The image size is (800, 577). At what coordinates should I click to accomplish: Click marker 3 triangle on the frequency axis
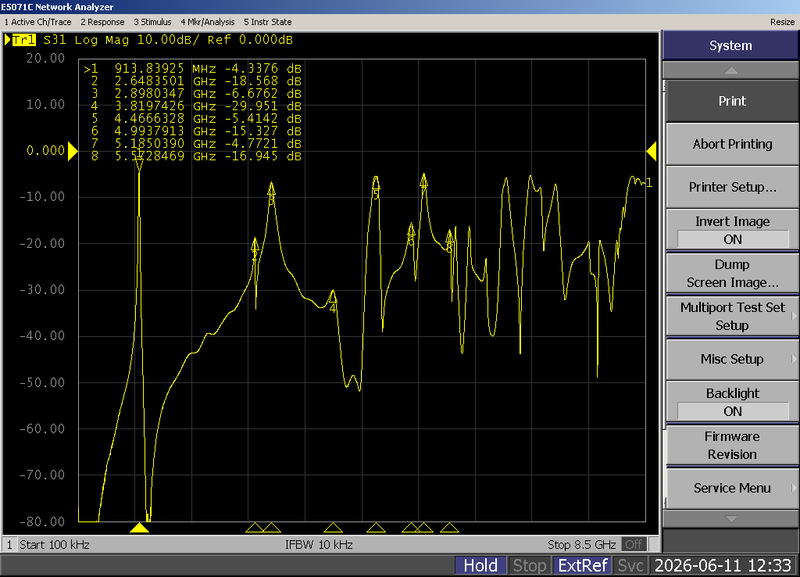click(x=271, y=528)
